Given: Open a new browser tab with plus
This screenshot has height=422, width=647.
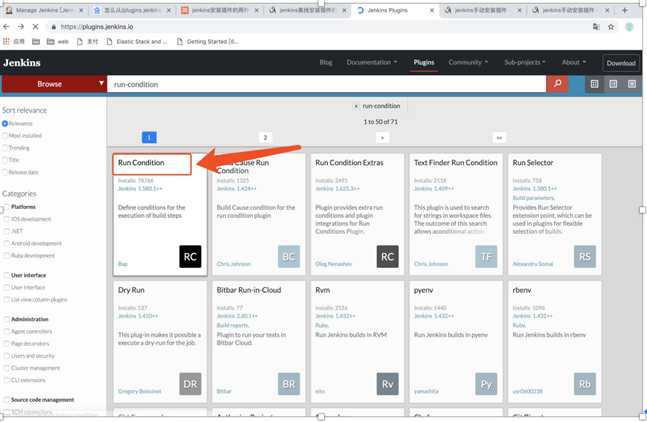Looking at the screenshot, I should tap(625, 10).
